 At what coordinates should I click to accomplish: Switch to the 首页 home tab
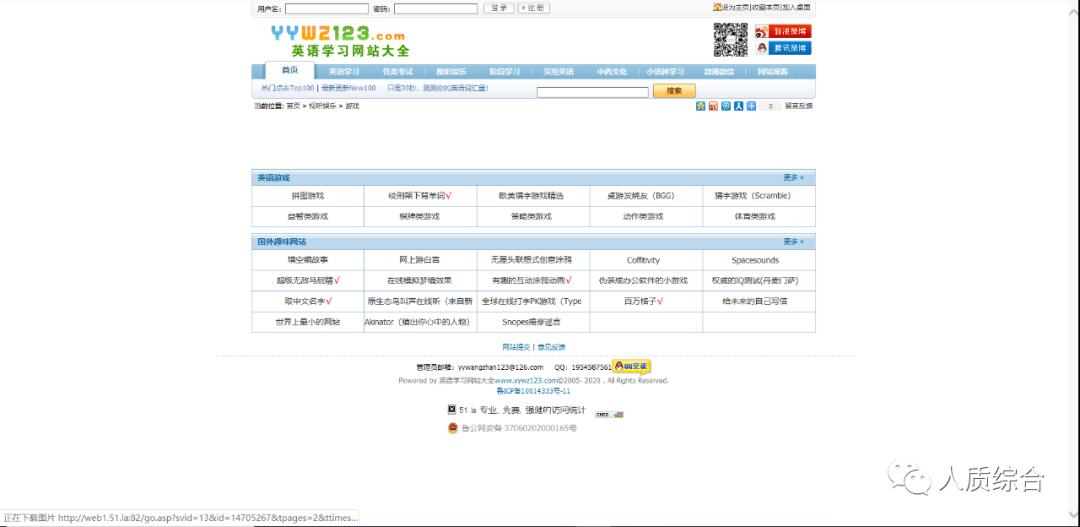click(290, 70)
